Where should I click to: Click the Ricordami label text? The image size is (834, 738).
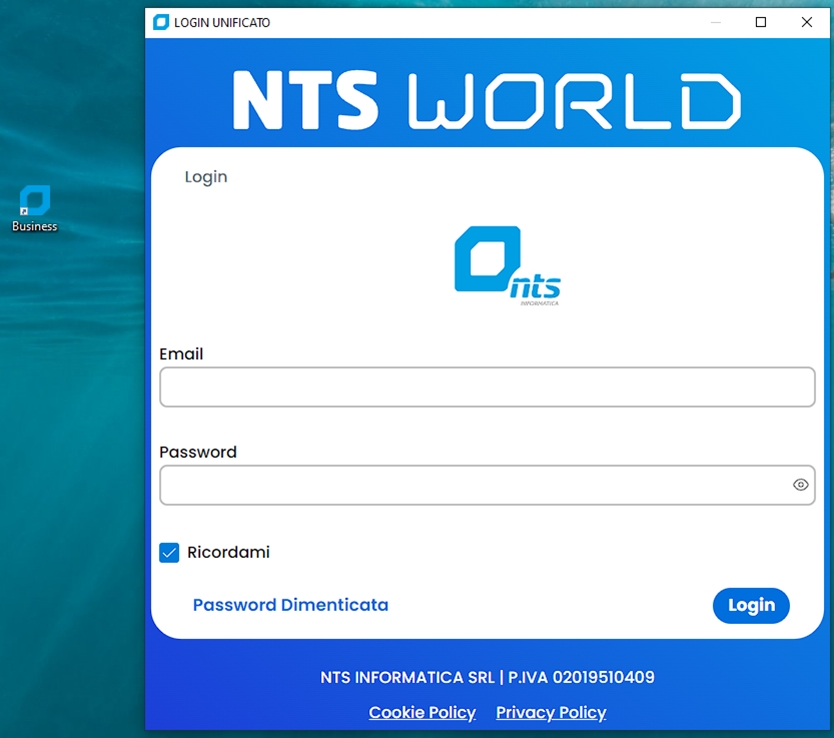point(228,552)
